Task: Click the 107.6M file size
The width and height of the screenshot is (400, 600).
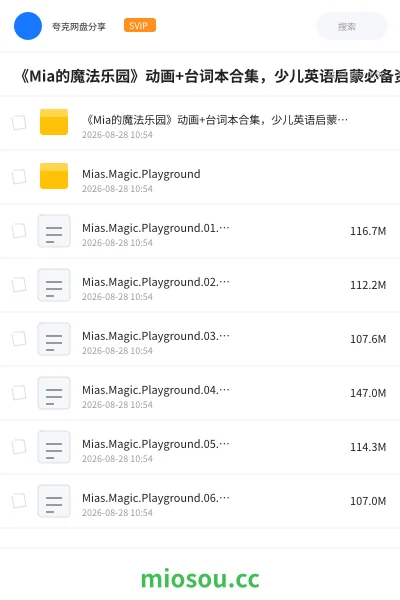Action: coord(368,339)
